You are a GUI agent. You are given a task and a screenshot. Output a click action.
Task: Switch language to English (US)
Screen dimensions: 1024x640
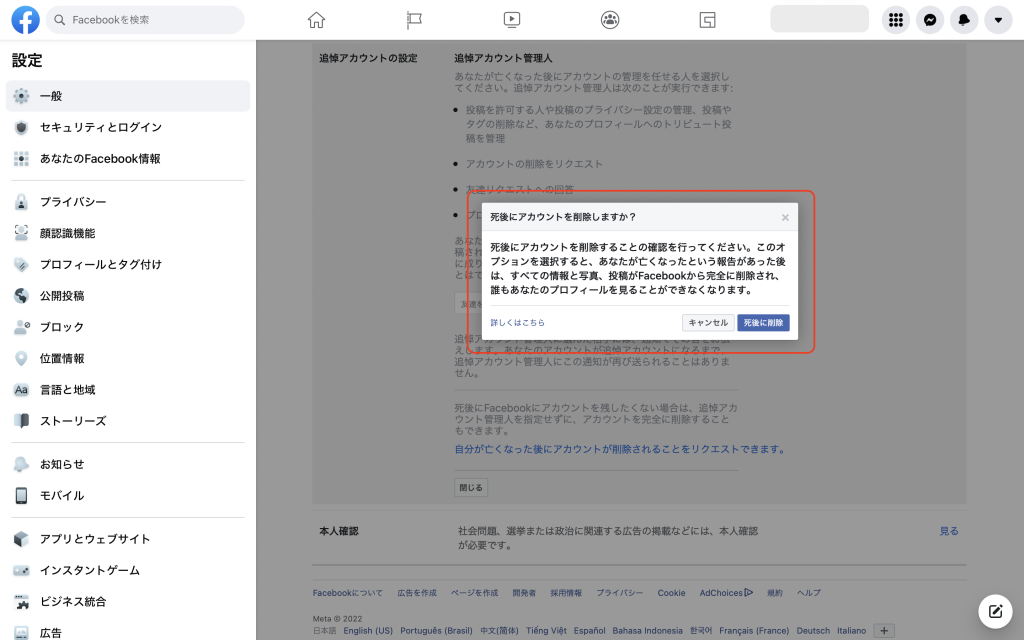tap(368, 631)
